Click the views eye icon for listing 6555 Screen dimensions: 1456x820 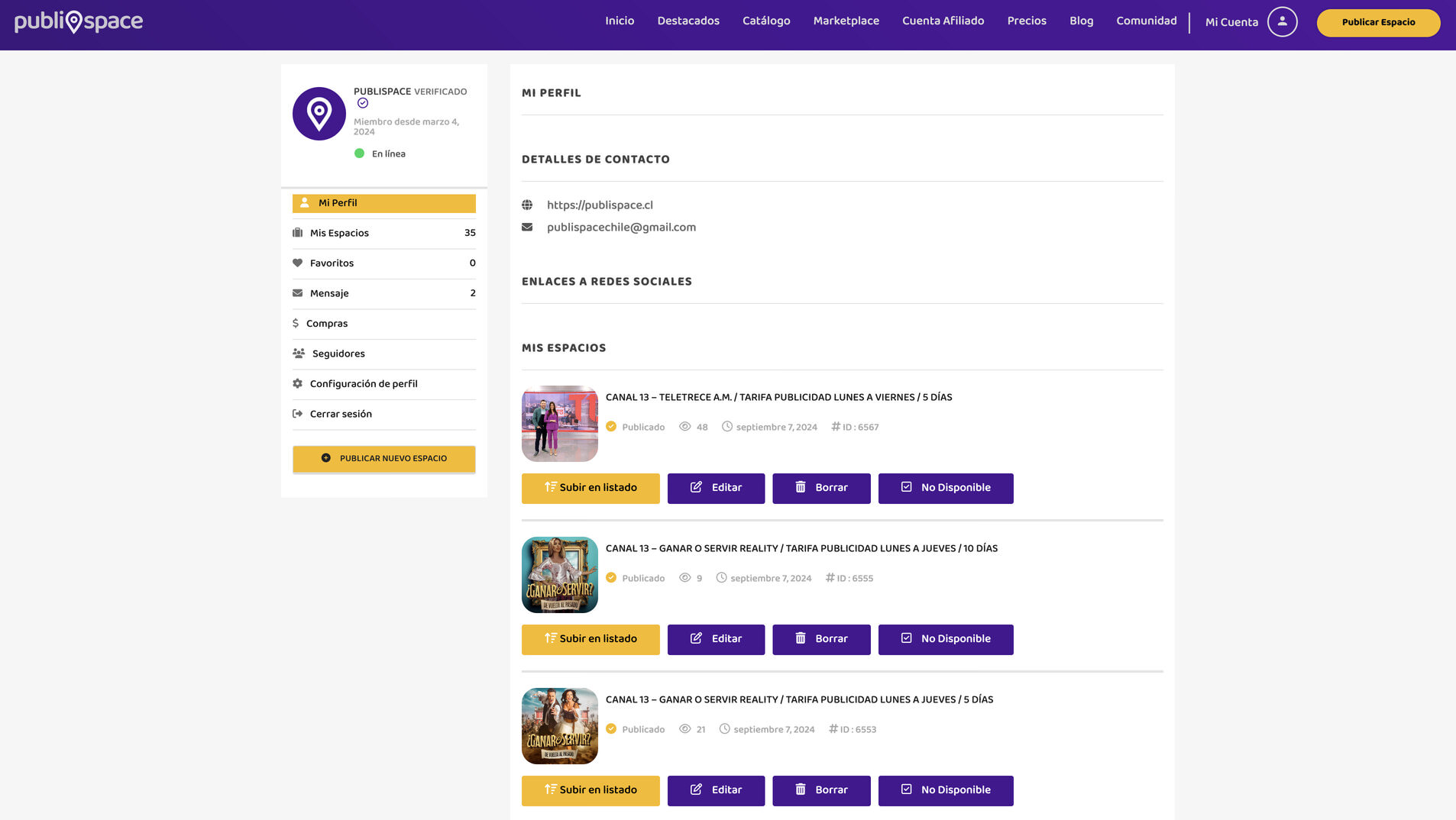[x=685, y=578]
